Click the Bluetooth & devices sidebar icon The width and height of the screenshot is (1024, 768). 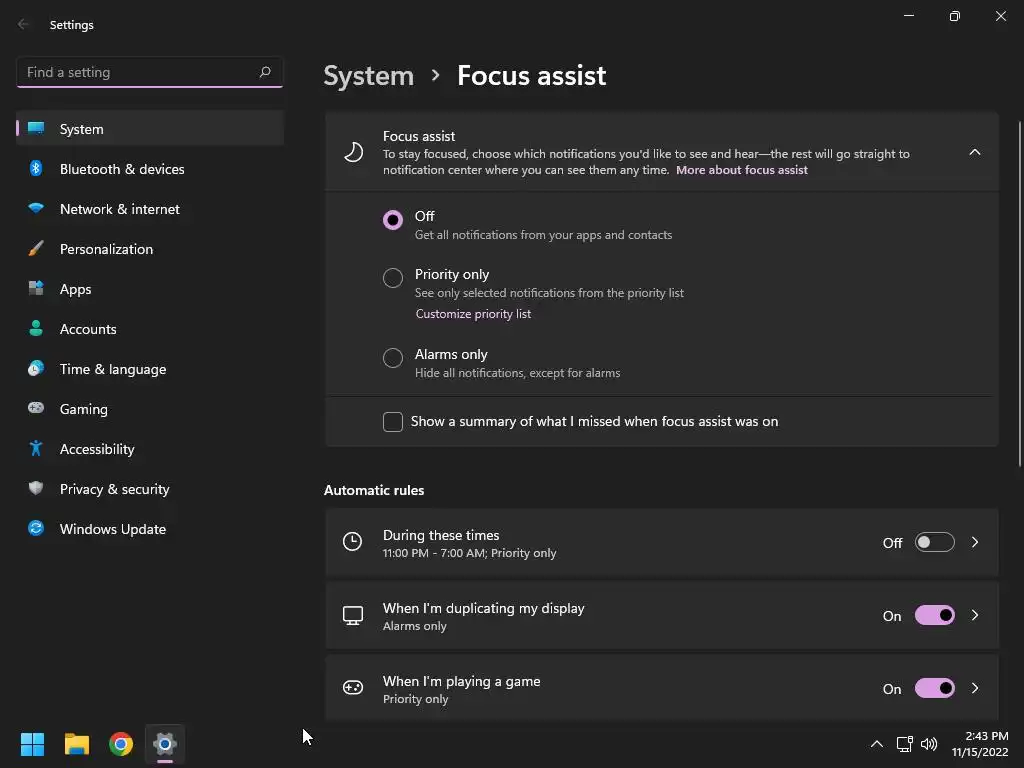(36, 169)
